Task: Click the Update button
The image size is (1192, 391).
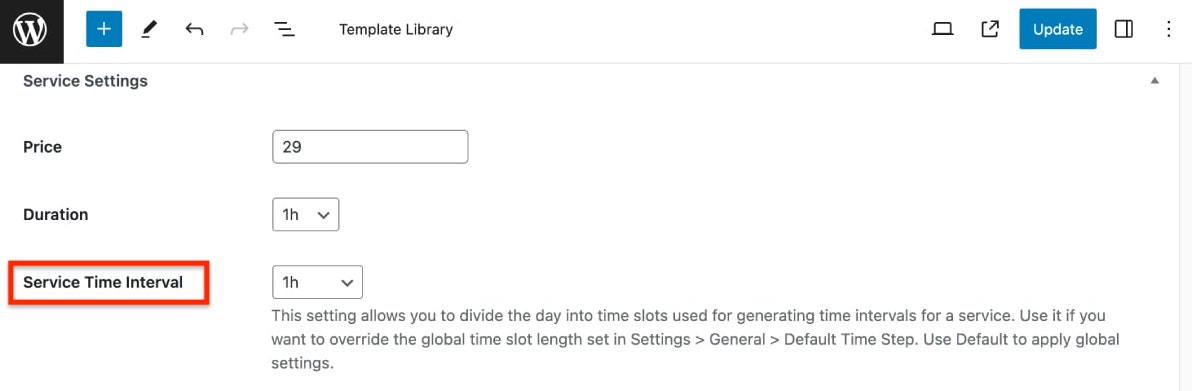Action: coord(1057,30)
